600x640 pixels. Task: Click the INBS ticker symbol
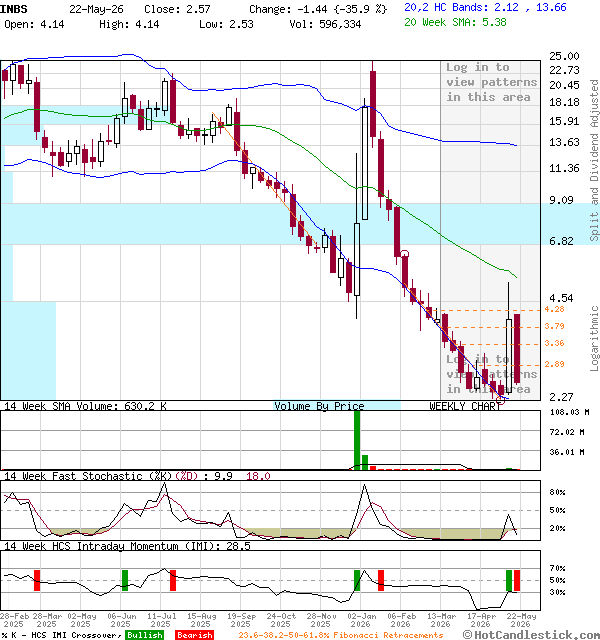14,9
